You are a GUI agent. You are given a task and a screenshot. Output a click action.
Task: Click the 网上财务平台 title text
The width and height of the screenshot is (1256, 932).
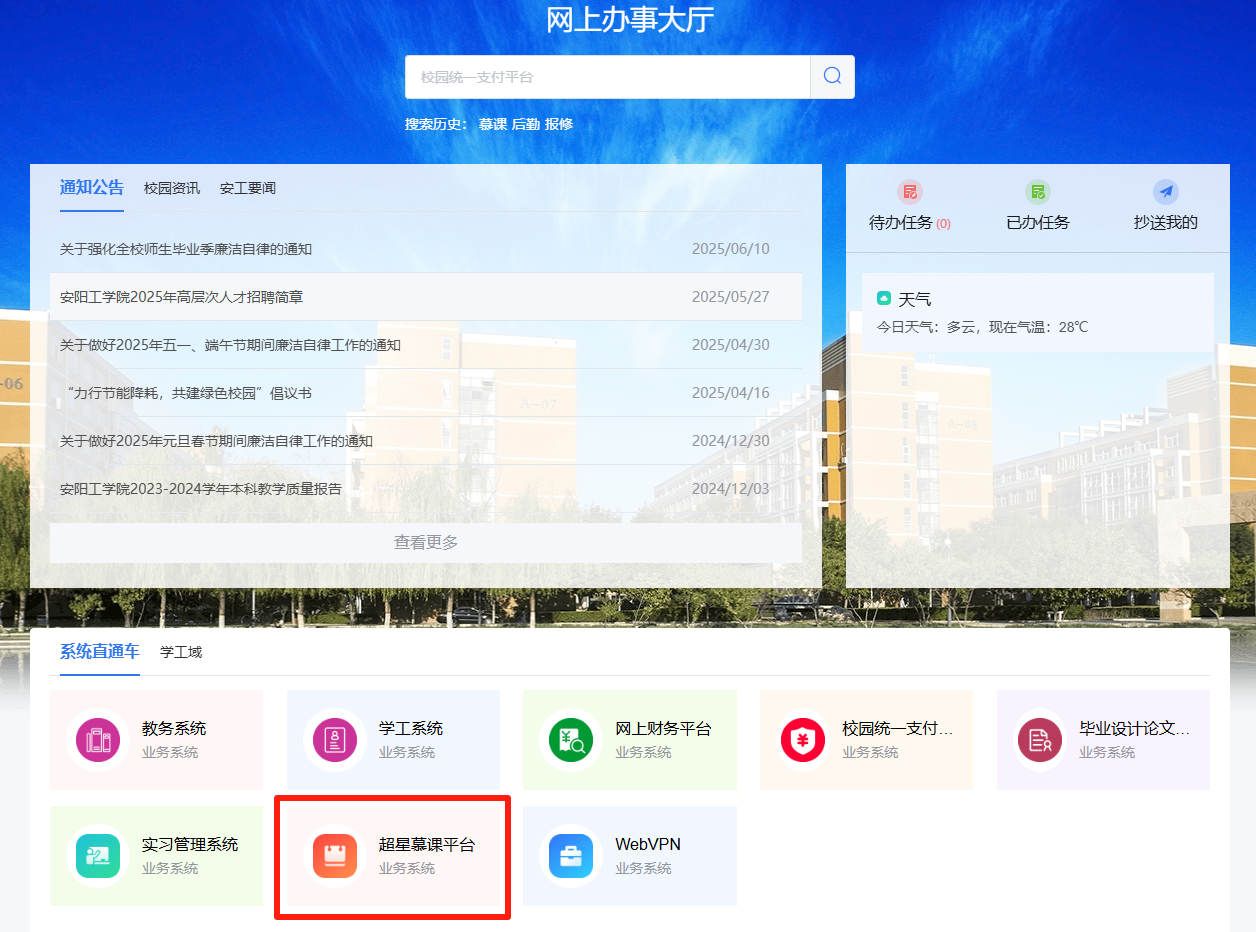tap(663, 729)
